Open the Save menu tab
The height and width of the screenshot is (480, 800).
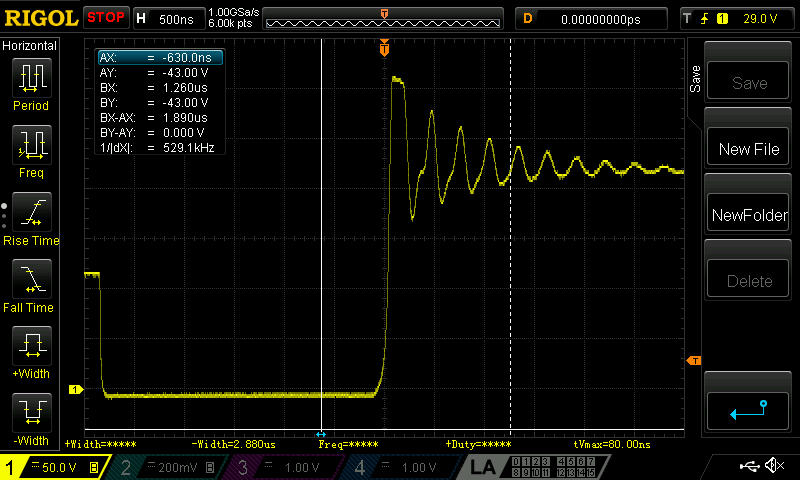[x=694, y=79]
